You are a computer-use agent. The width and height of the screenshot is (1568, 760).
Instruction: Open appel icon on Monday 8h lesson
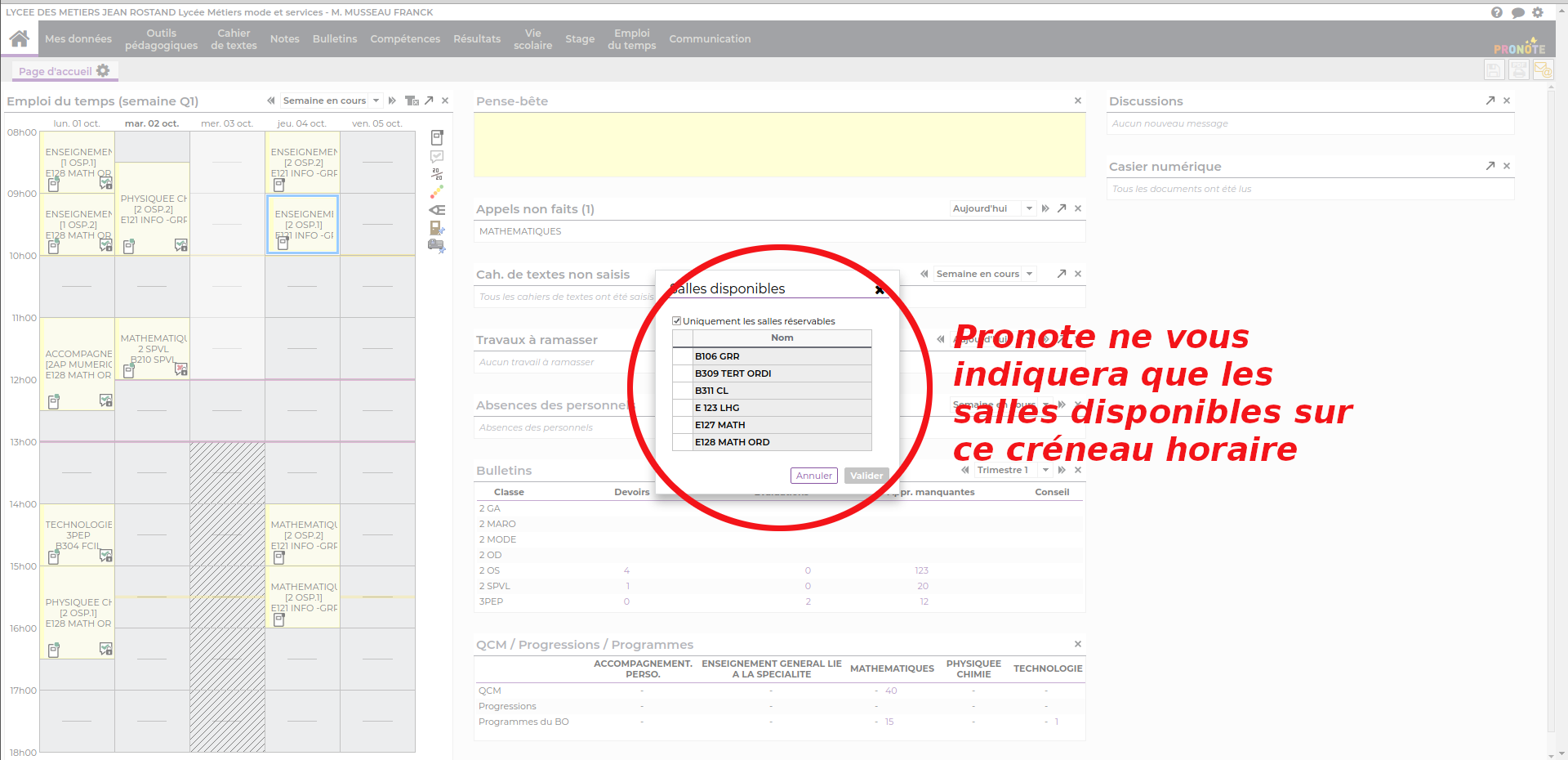[106, 183]
